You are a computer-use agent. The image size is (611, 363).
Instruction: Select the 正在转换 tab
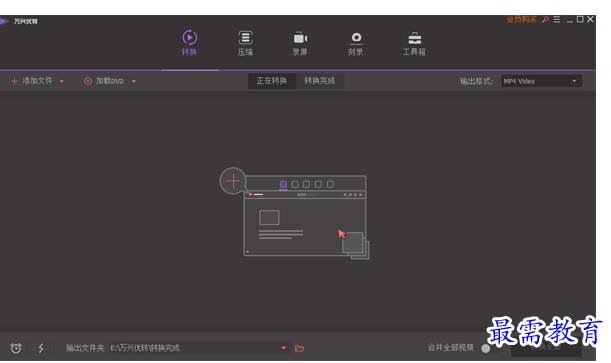272,81
